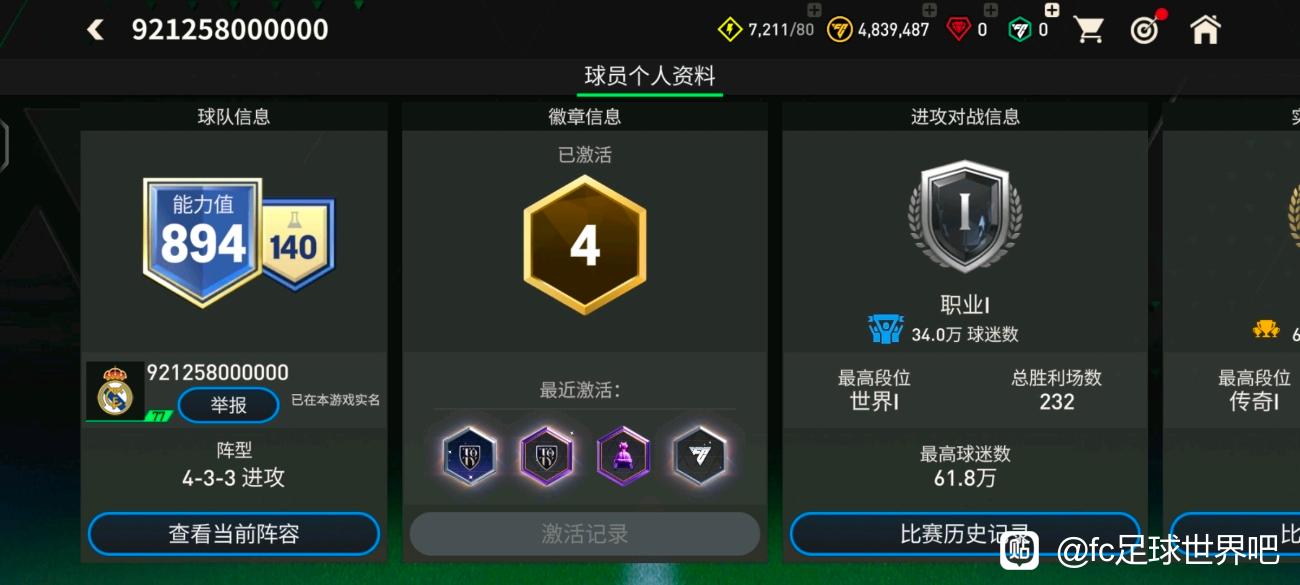This screenshot has width=1300, height=585.
Task: Open the target missions icon with red dot
Action: pyautogui.click(x=1146, y=28)
